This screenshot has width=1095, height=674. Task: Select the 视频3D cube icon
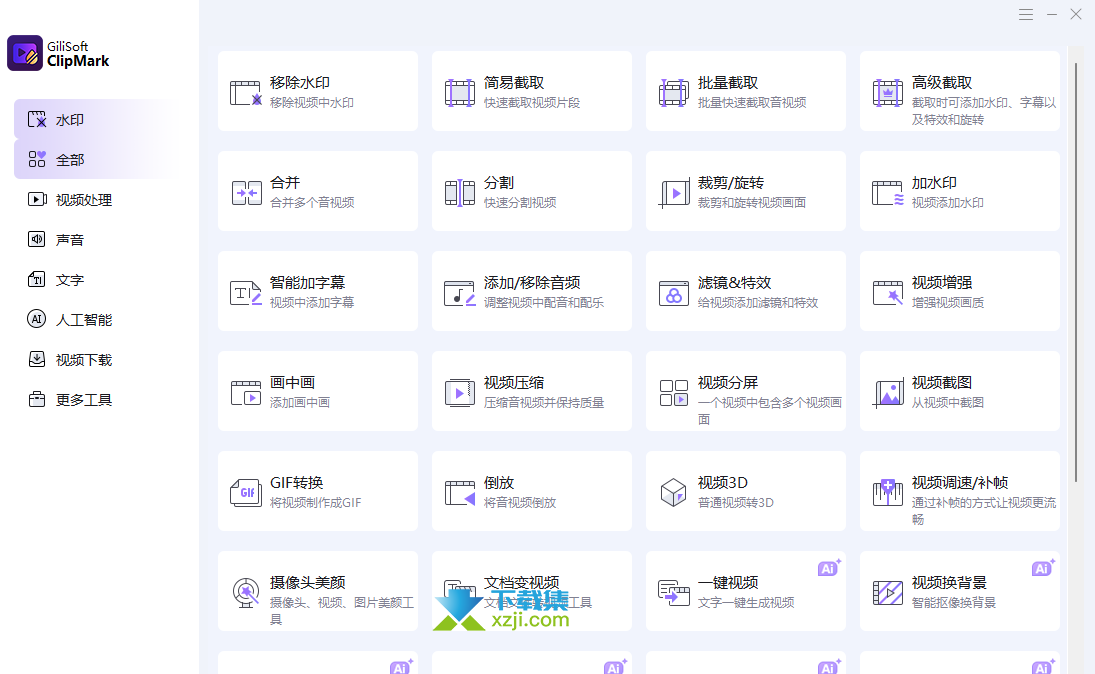[673, 492]
